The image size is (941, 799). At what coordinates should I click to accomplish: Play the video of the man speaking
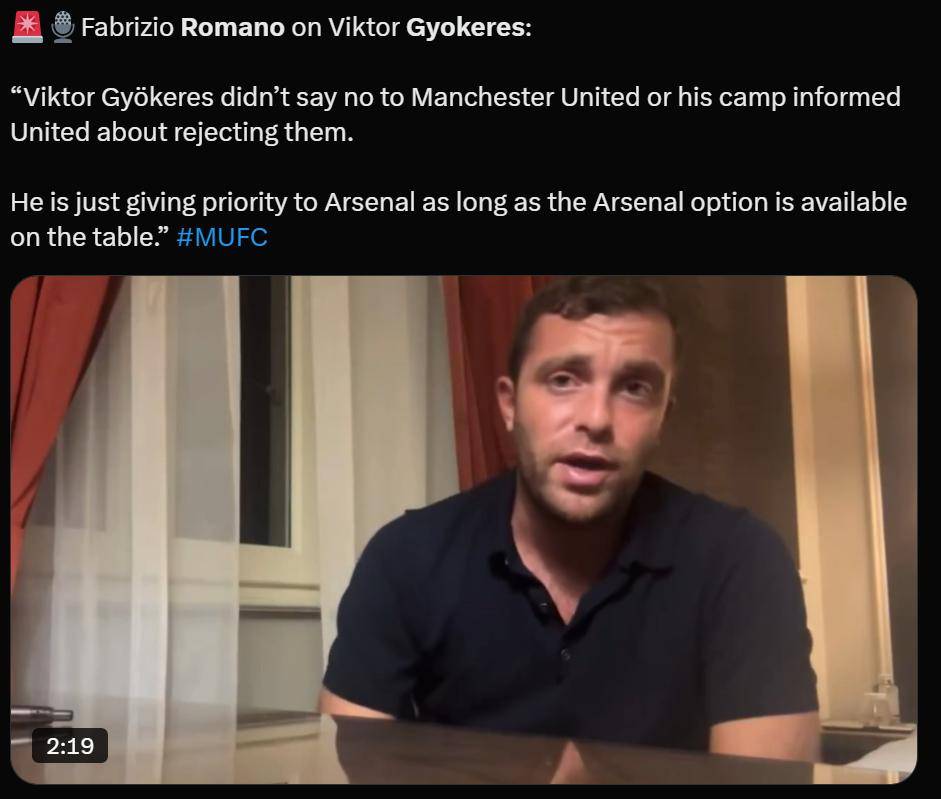tap(463, 529)
